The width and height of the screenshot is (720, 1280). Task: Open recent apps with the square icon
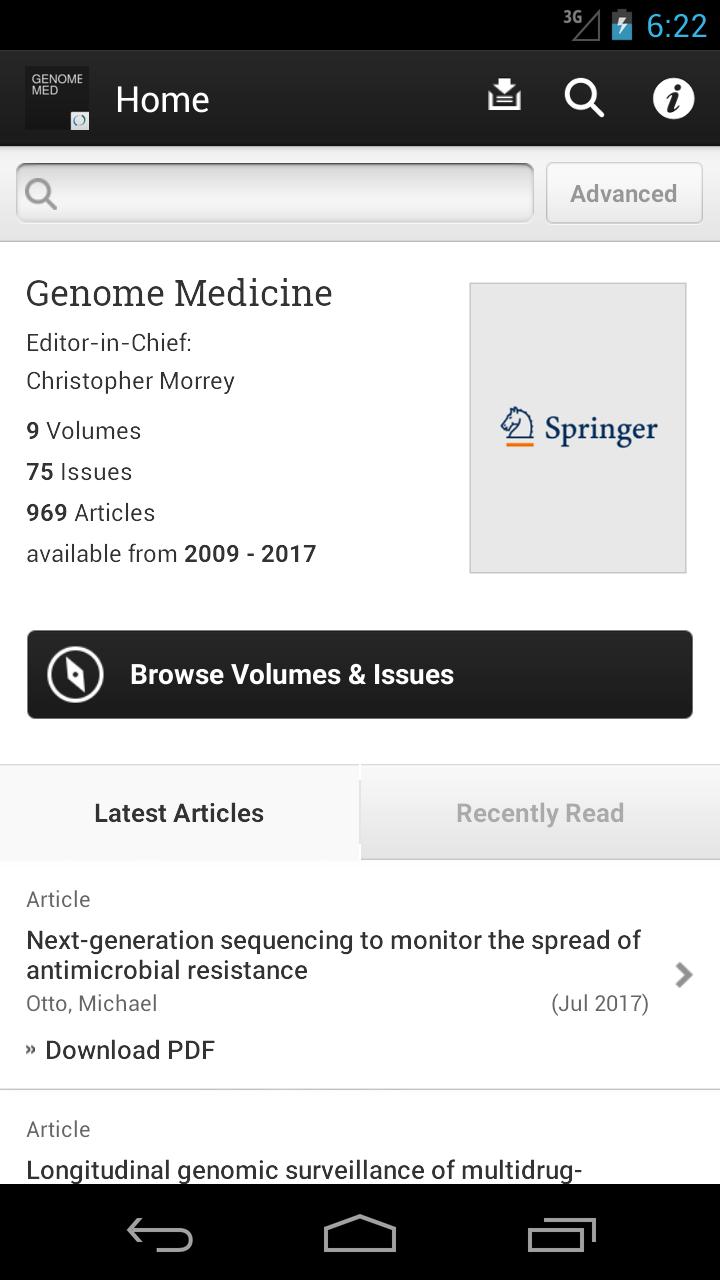[560, 1234]
